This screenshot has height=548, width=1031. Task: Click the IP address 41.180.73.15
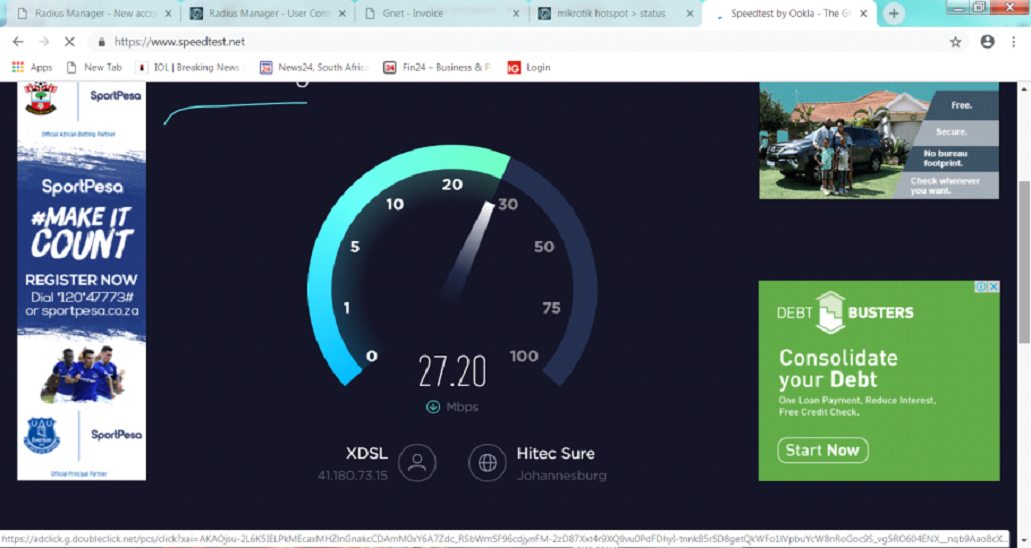[x=353, y=475]
